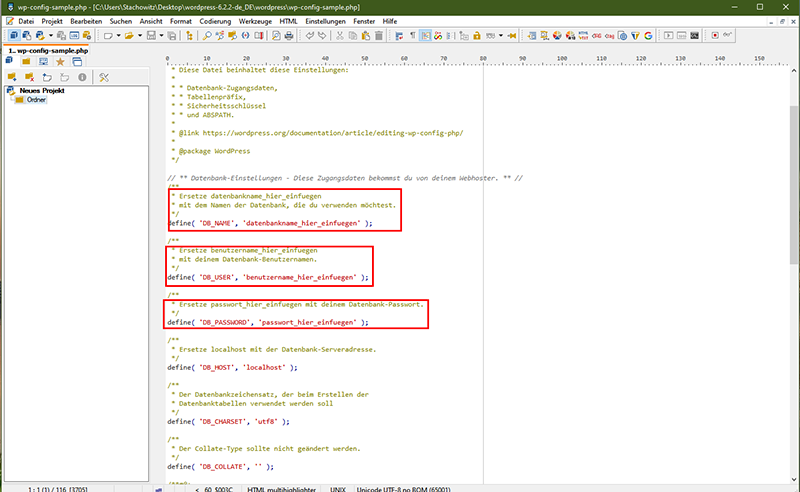Click the color picker wheel icon
The width and height of the screenshot is (800, 492).
557,36
